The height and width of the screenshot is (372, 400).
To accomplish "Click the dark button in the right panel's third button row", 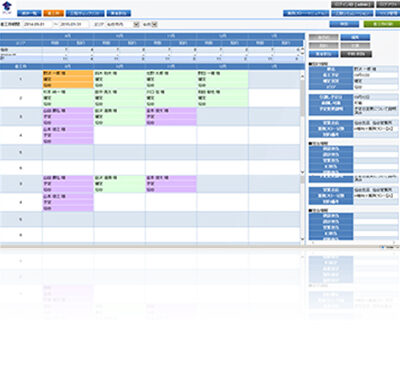I will click(x=356, y=54).
